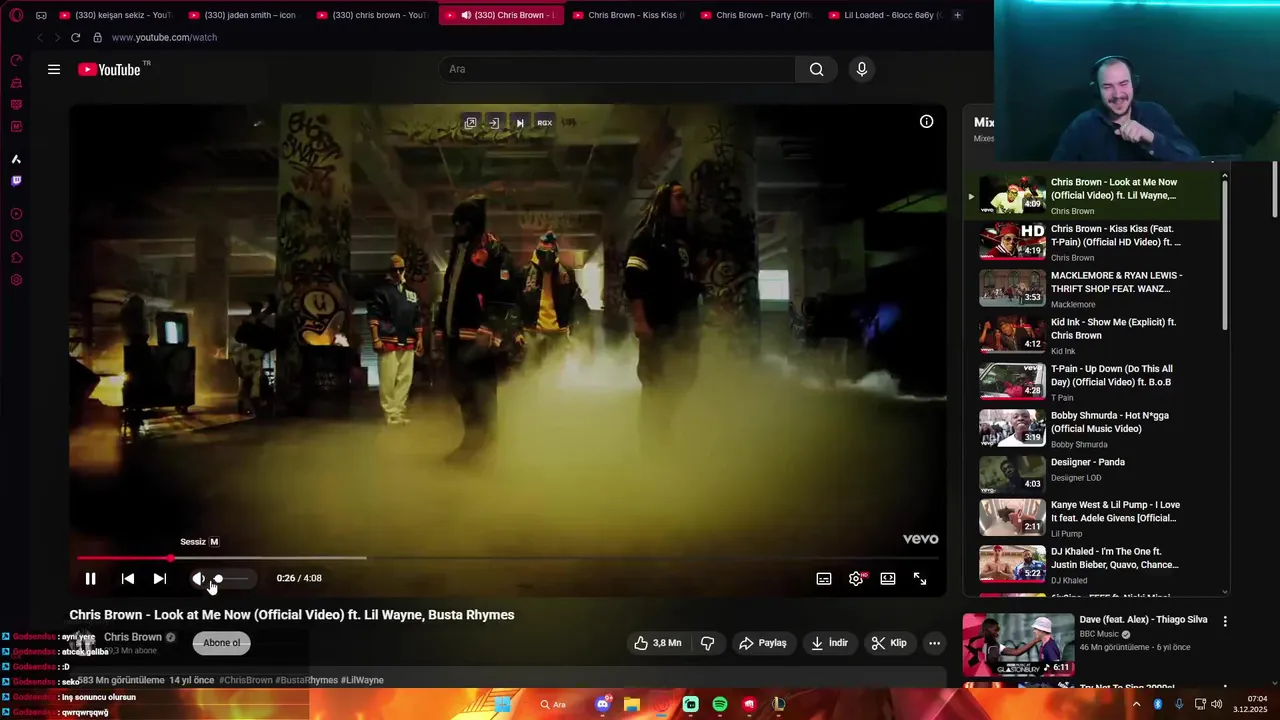The height and width of the screenshot is (720, 1280).
Task: Toggle subtitles/closed captions button
Action: pyautogui.click(x=824, y=578)
